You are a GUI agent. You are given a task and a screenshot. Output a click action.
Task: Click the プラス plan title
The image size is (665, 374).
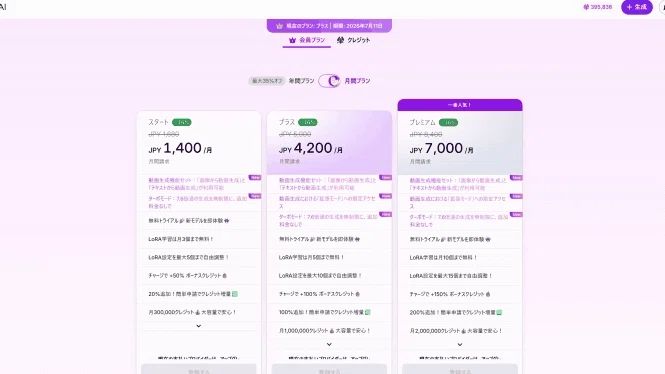287,122
